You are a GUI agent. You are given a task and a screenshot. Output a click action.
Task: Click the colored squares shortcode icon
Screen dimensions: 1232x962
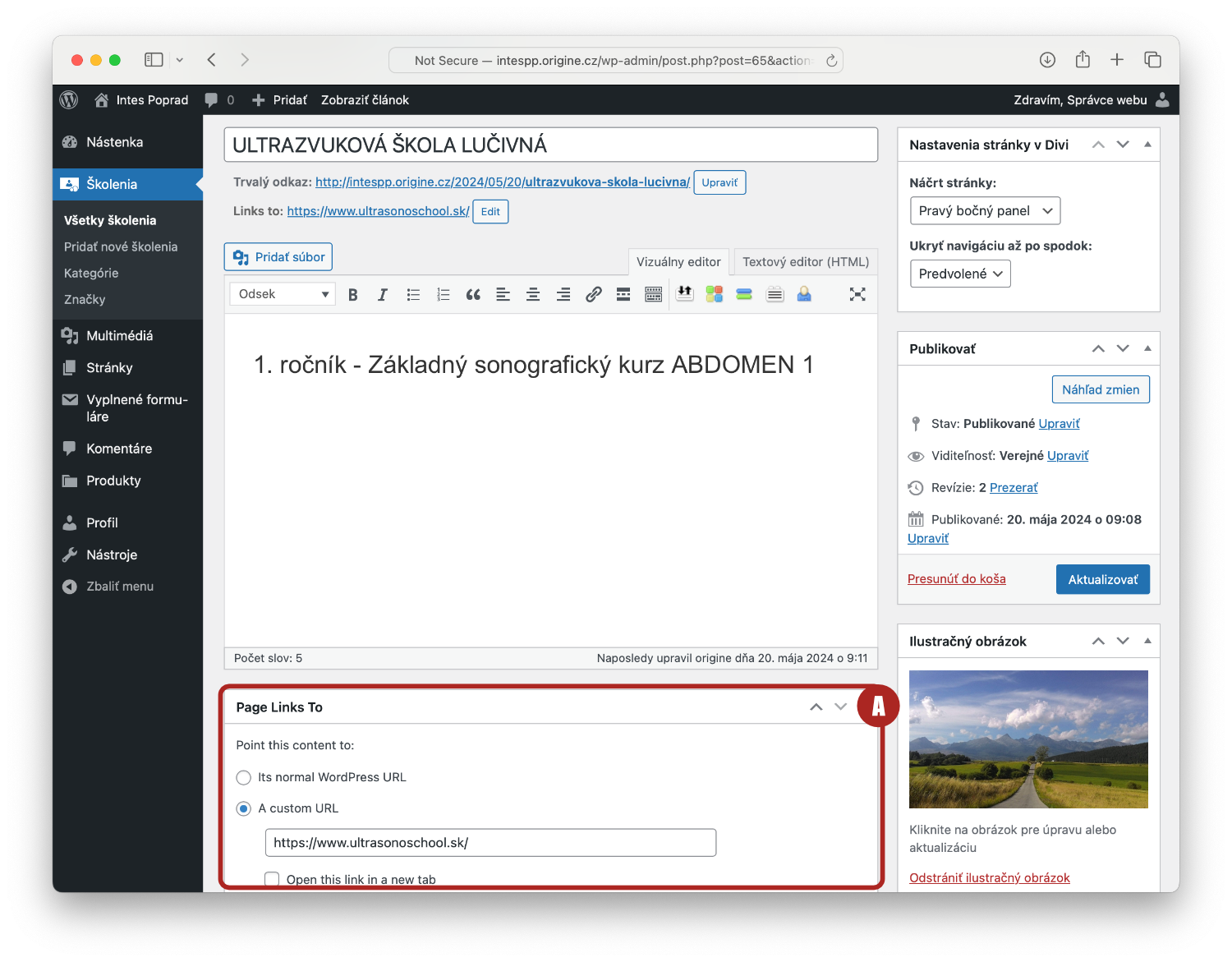click(x=715, y=294)
